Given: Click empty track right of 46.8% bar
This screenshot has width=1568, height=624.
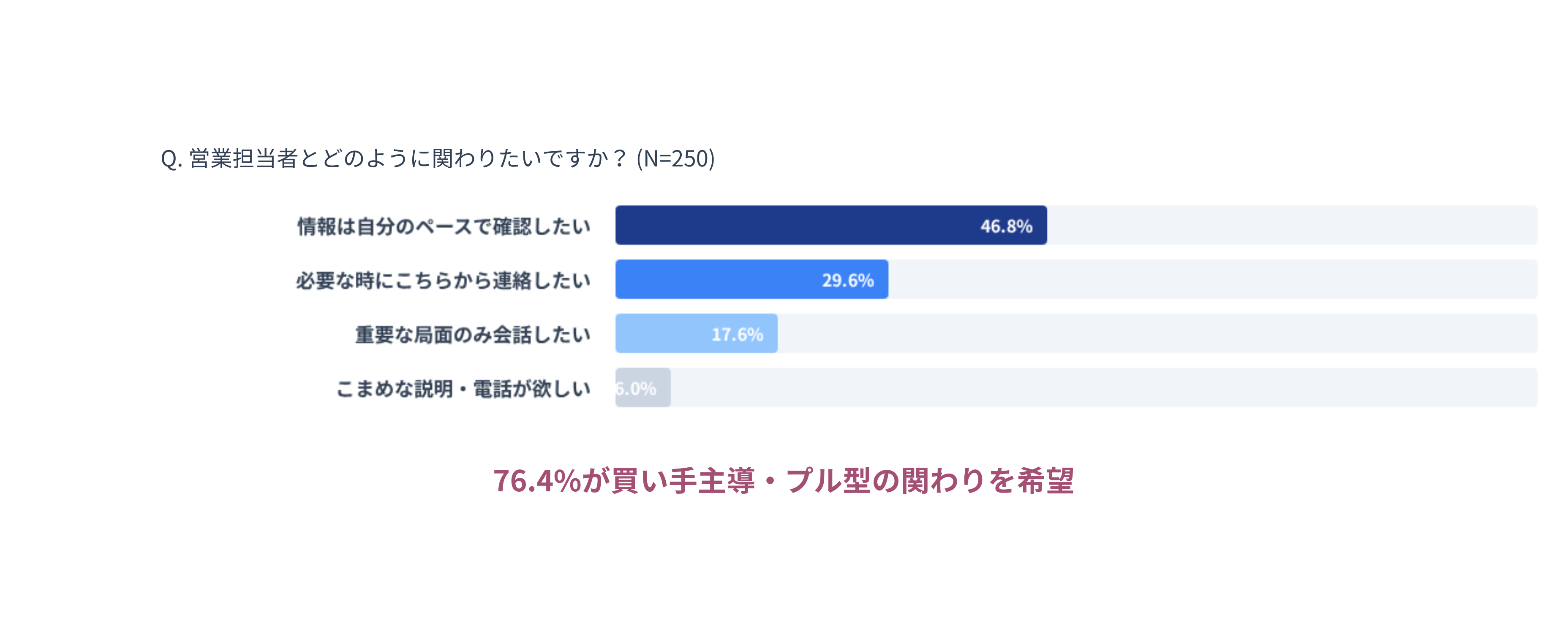Looking at the screenshot, I should (1290, 225).
